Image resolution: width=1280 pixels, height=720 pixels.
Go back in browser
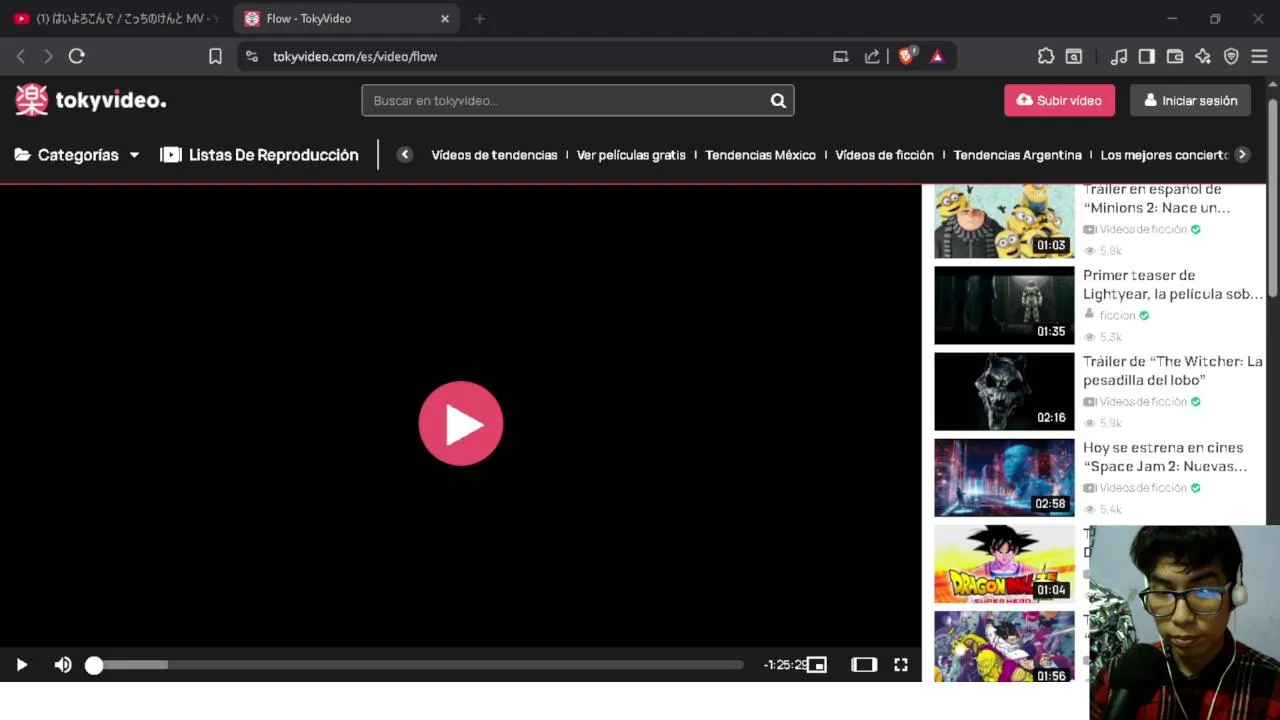[x=21, y=56]
